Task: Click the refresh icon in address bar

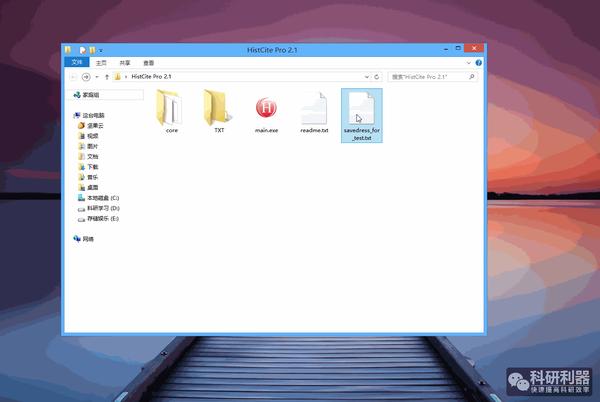Action: [377, 77]
